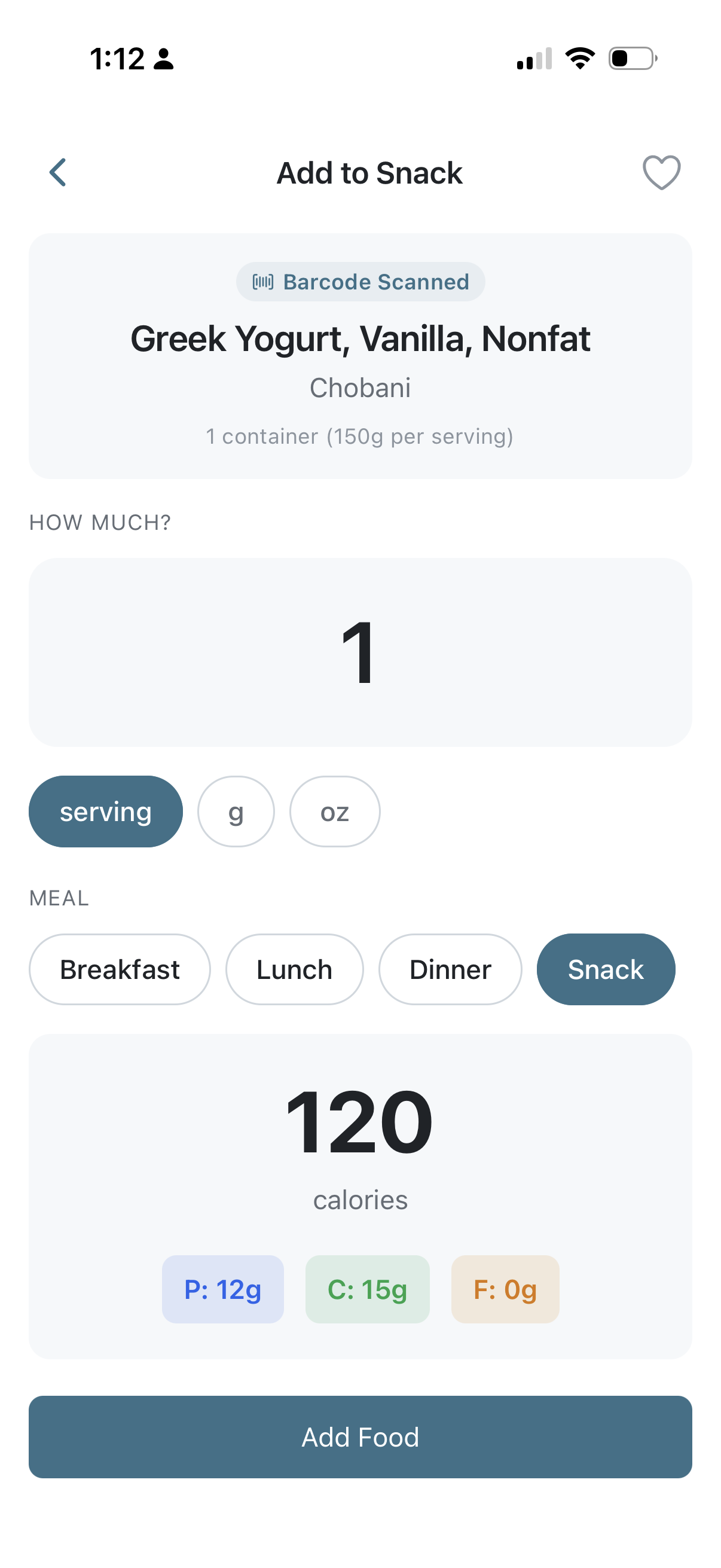This screenshot has height=1568, width=721.
Task: Tap the orange fat 0g chip
Action: click(x=505, y=1289)
